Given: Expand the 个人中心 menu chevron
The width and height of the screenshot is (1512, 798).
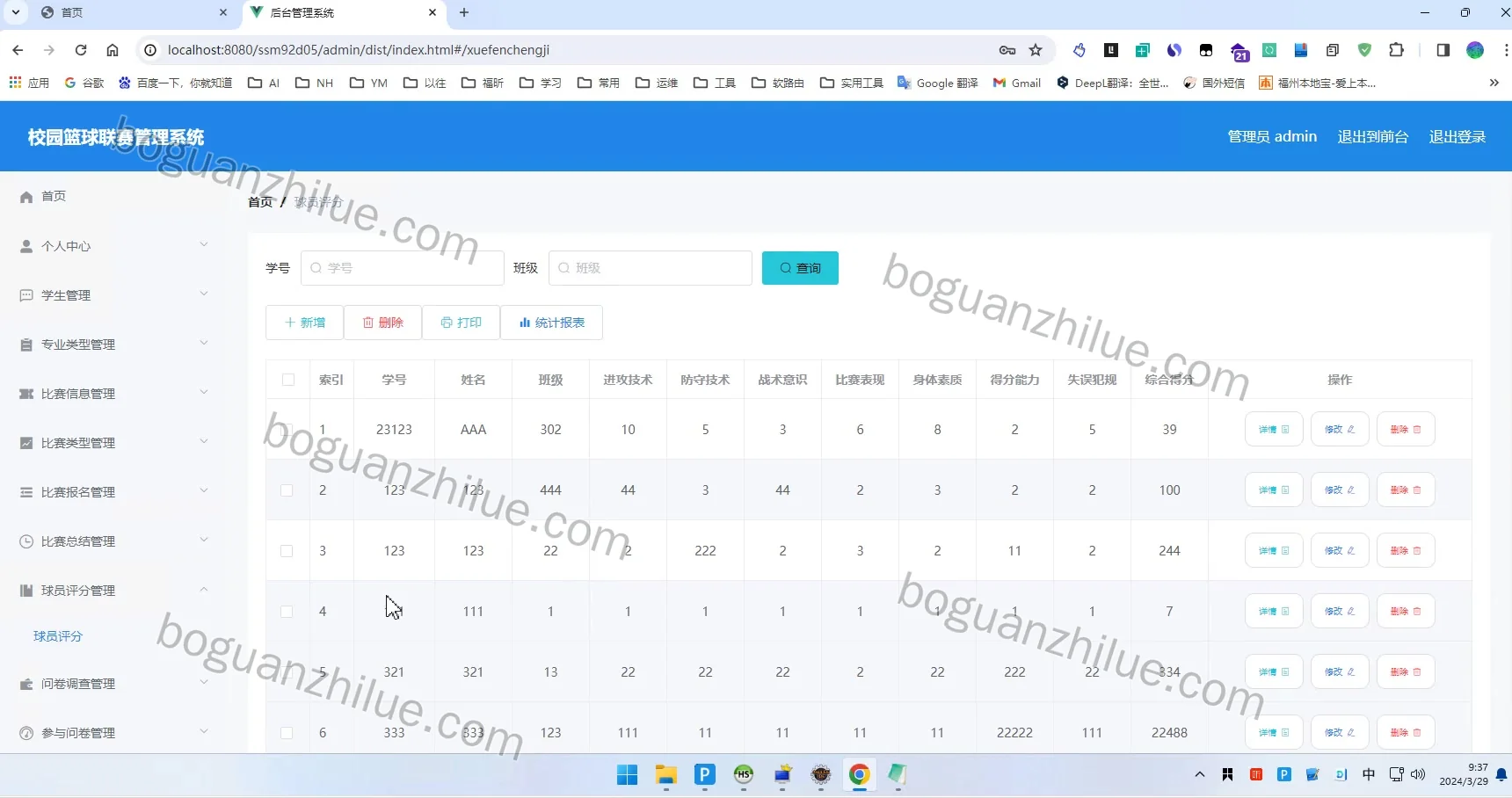Looking at the screenshot, I should coord(204,244).
